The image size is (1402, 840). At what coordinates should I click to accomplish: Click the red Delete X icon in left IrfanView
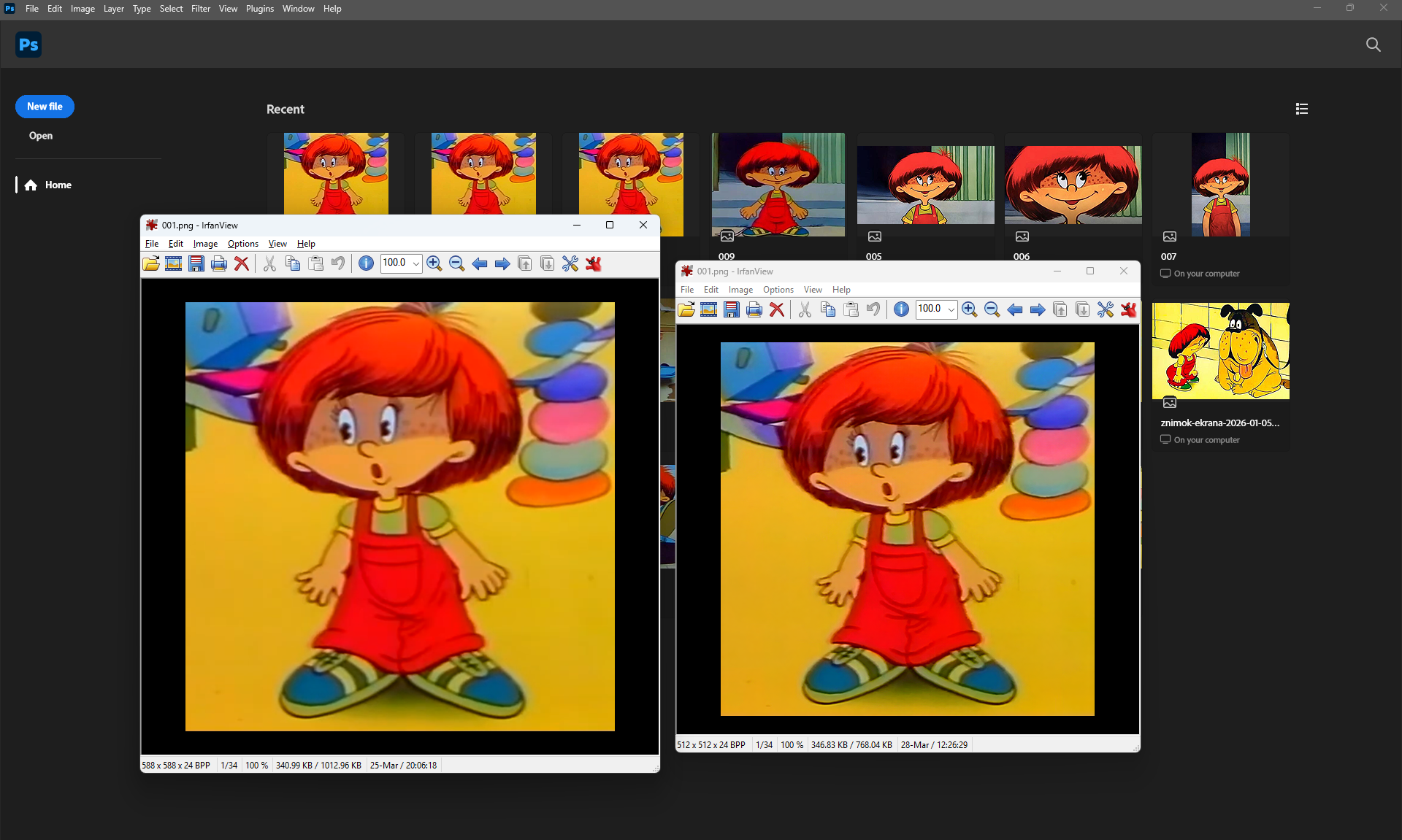[x=242, y=263]
